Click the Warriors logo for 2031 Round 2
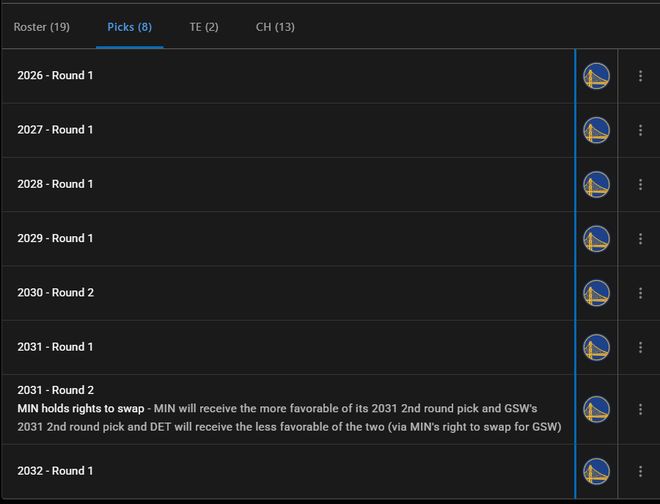The image size is (660, 504). click(x=596, y=409)
